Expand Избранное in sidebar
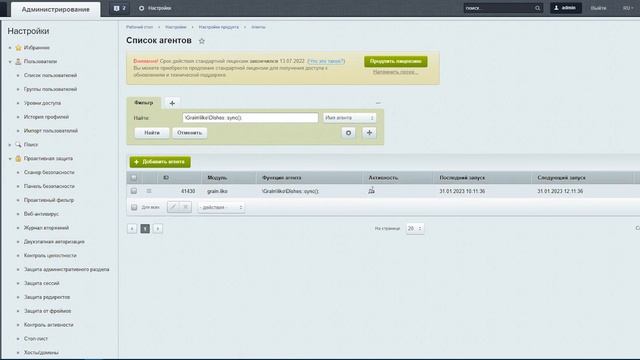Screen dimensions: 640x360 coord(10,48)
